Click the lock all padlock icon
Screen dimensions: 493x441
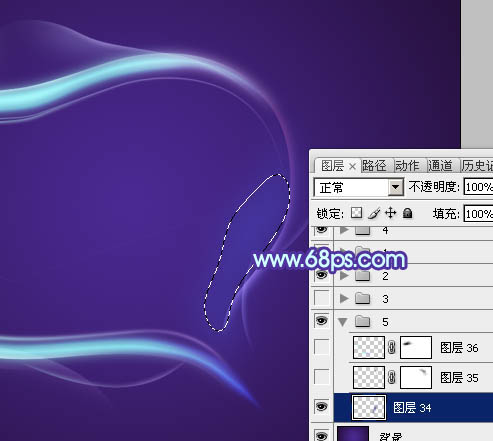point(407,213)
